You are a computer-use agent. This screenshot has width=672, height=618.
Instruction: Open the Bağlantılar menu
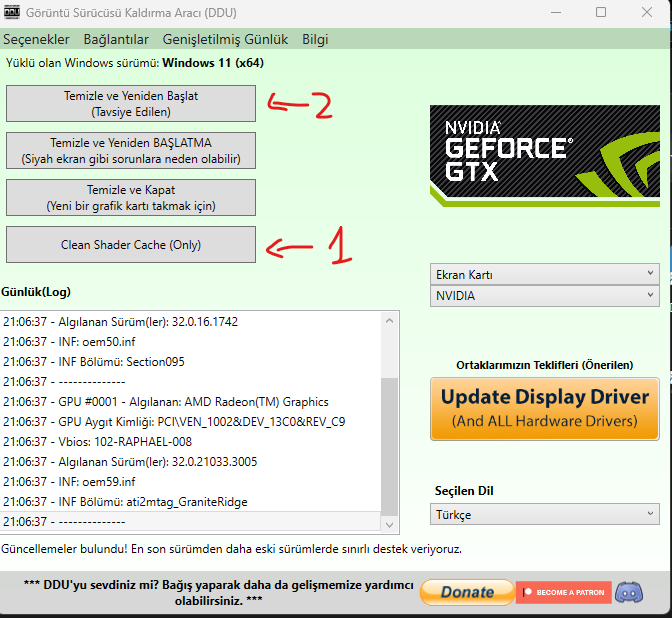(x=116, y=39)
